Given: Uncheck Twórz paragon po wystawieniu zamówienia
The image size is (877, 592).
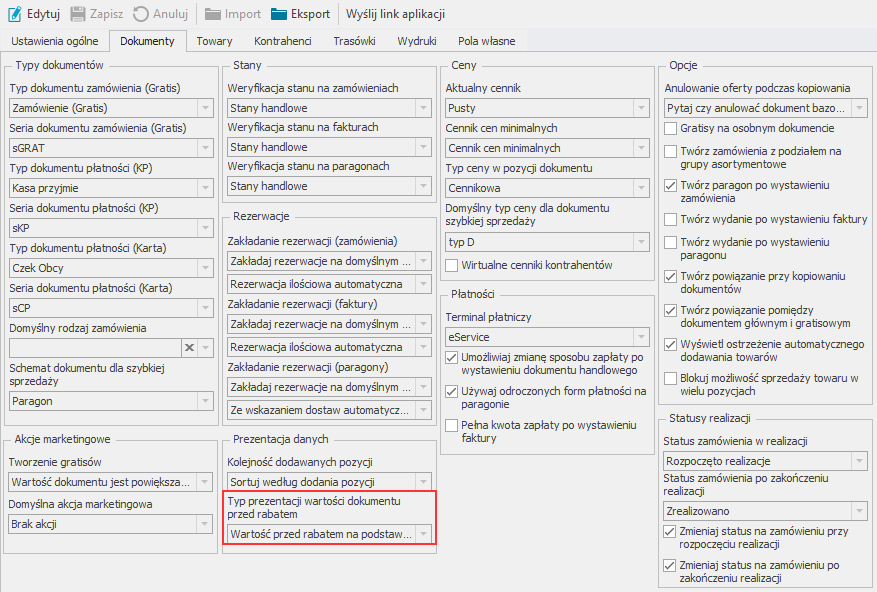Looking at the screenshot, I should click(671, 186).
